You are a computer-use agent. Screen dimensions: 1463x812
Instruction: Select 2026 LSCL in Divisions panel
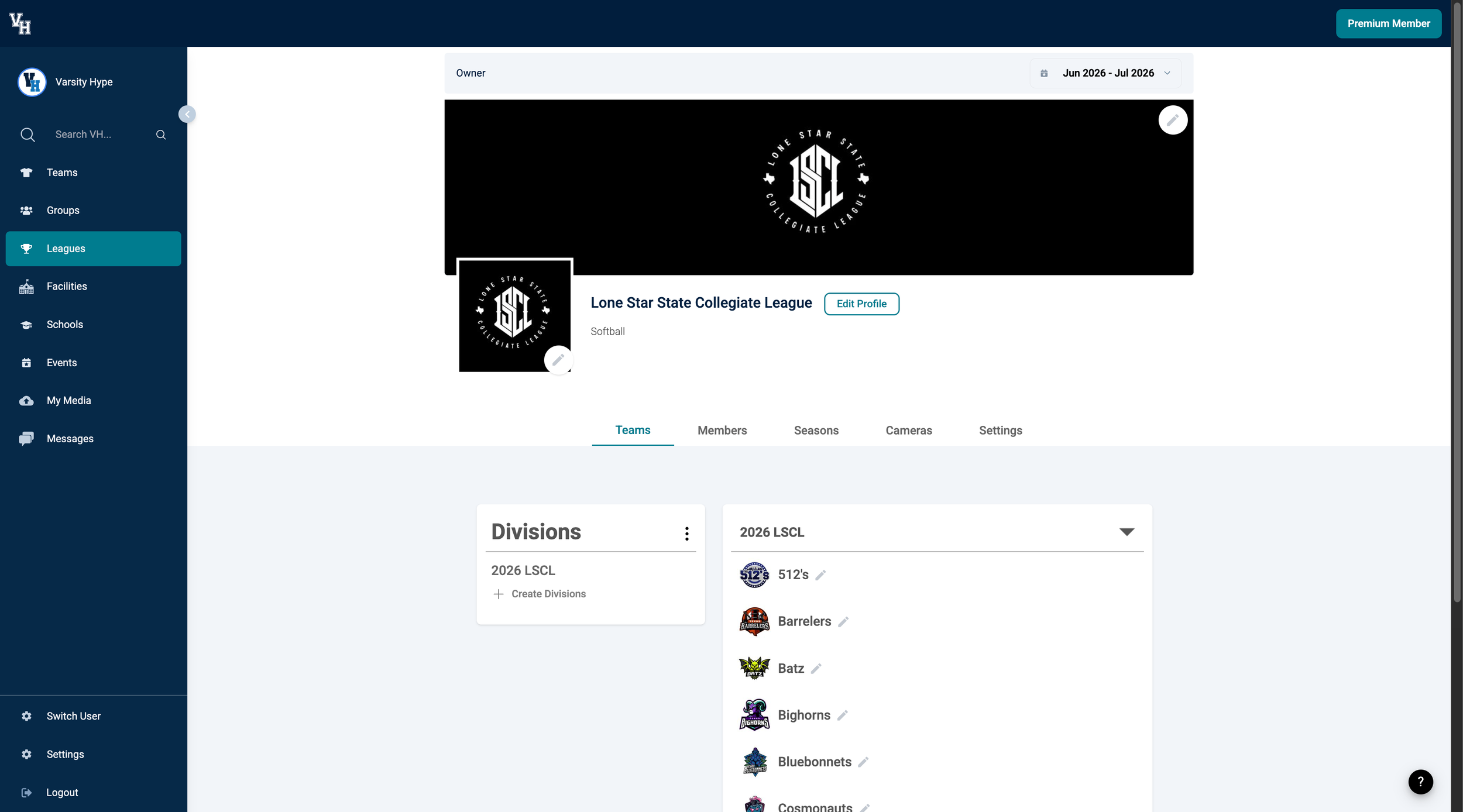point(523,570)
